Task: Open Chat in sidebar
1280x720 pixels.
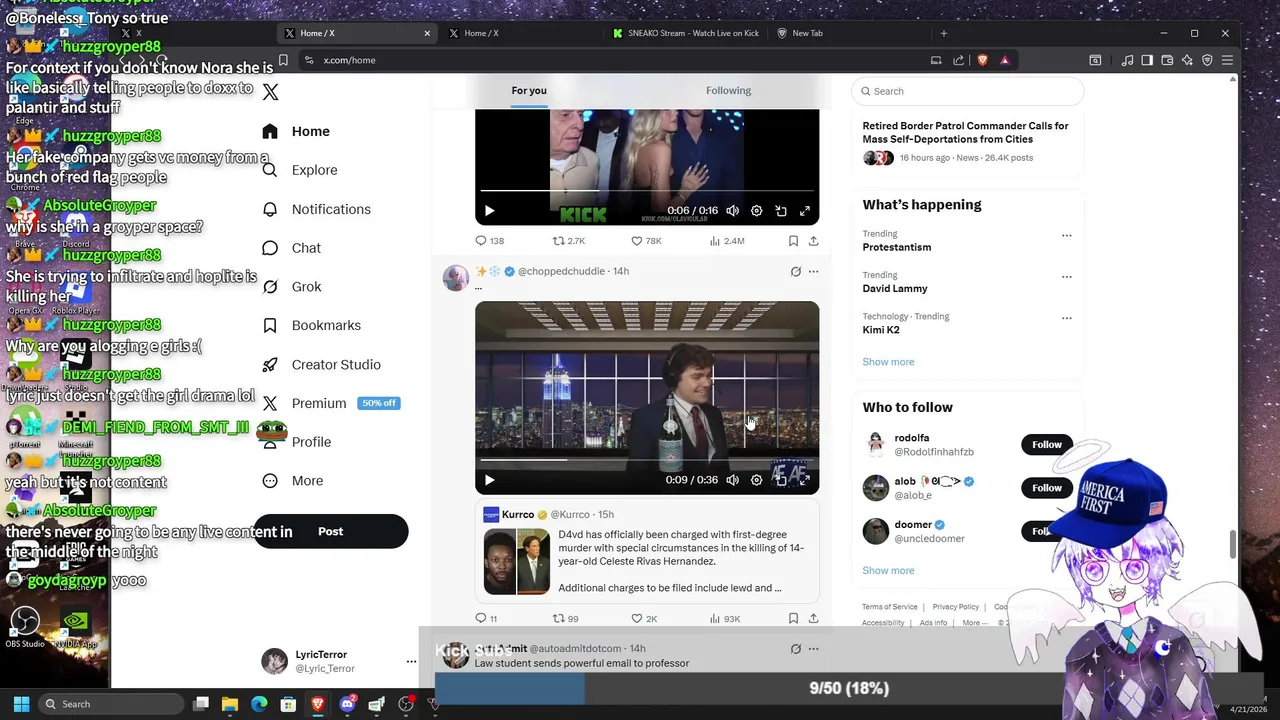Action: pyautogui.click(x=291, y=248)
